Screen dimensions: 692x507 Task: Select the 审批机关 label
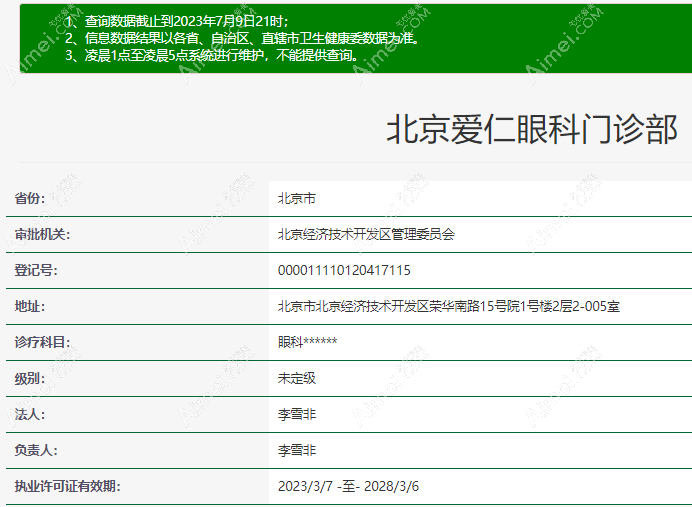[x=42, y=234]
